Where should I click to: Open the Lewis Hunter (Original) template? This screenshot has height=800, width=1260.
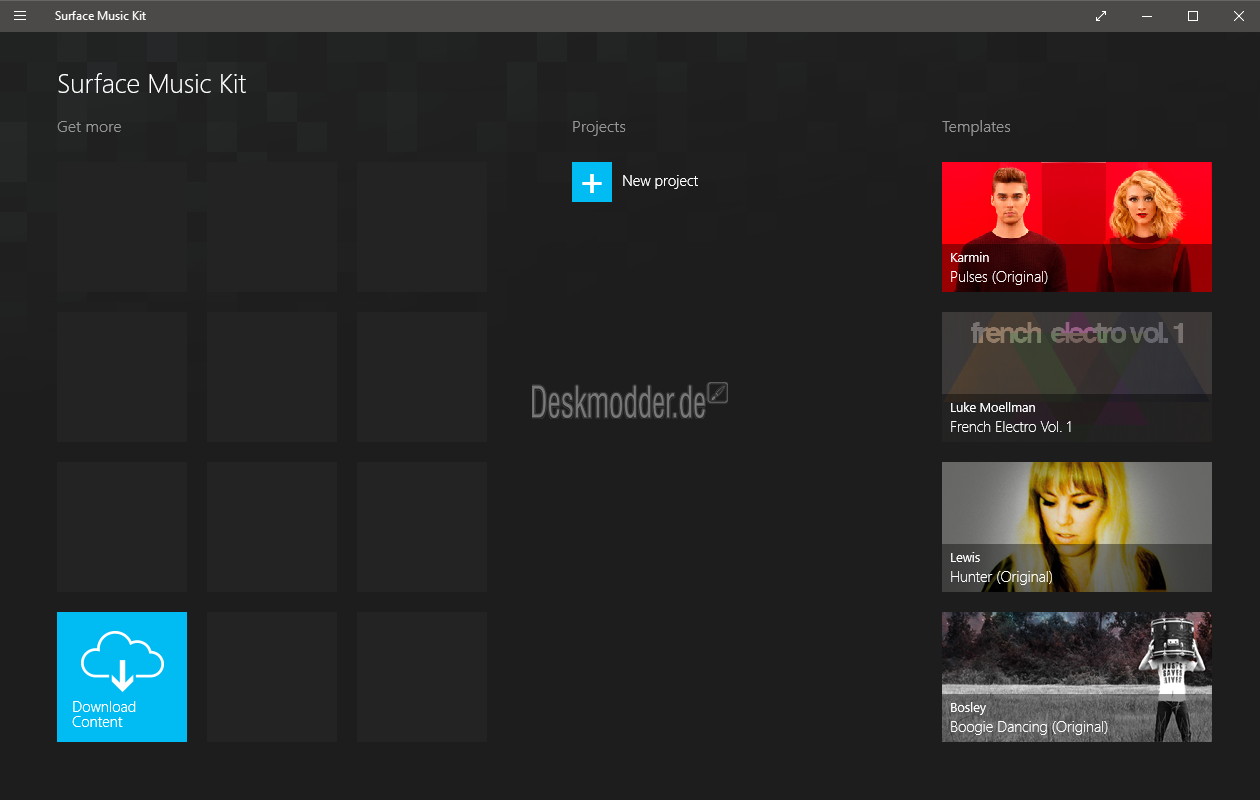click(1077, 527)
